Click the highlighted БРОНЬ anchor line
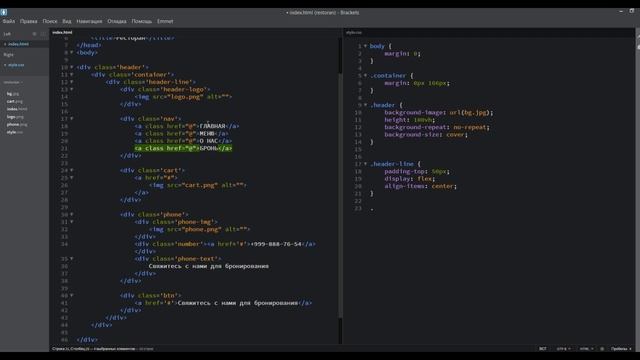640x360 pixels. 183,149
